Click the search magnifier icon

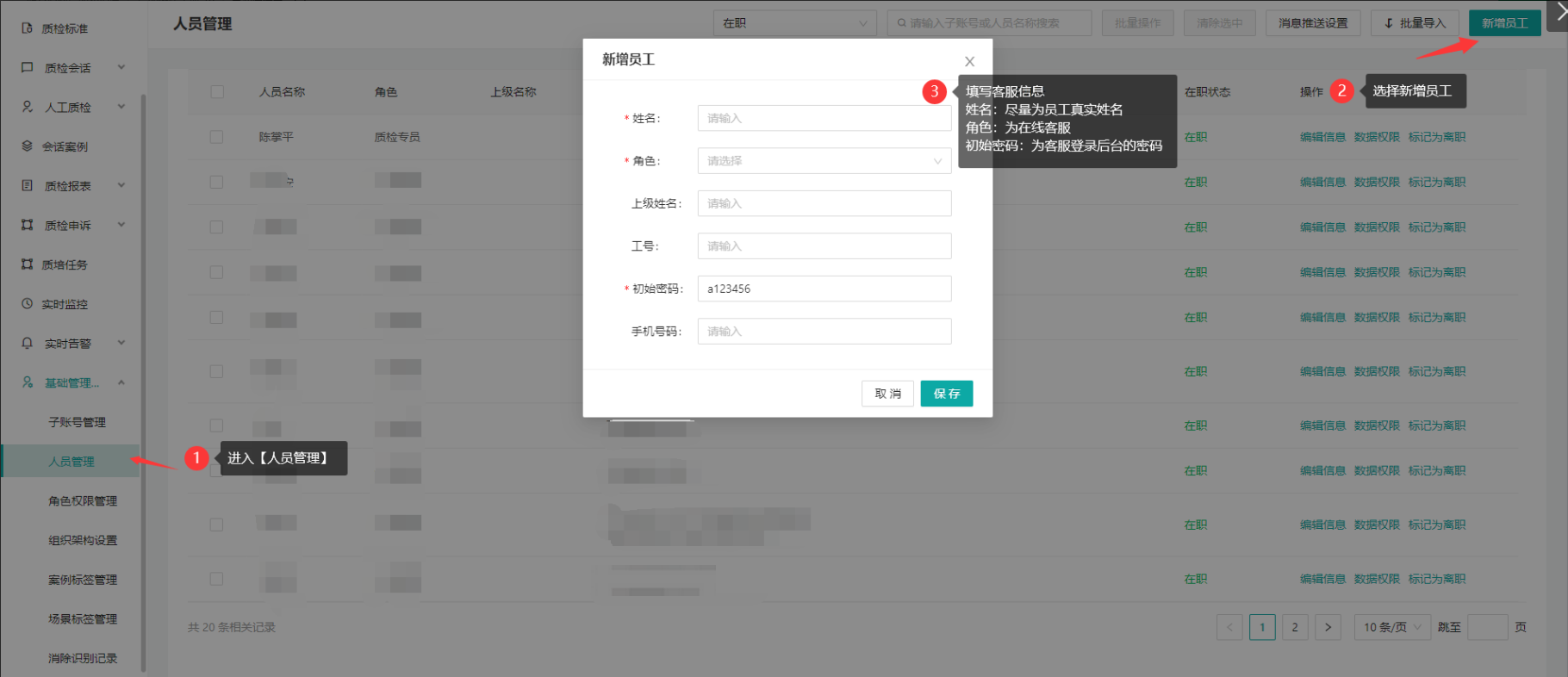tap(902, 23)
